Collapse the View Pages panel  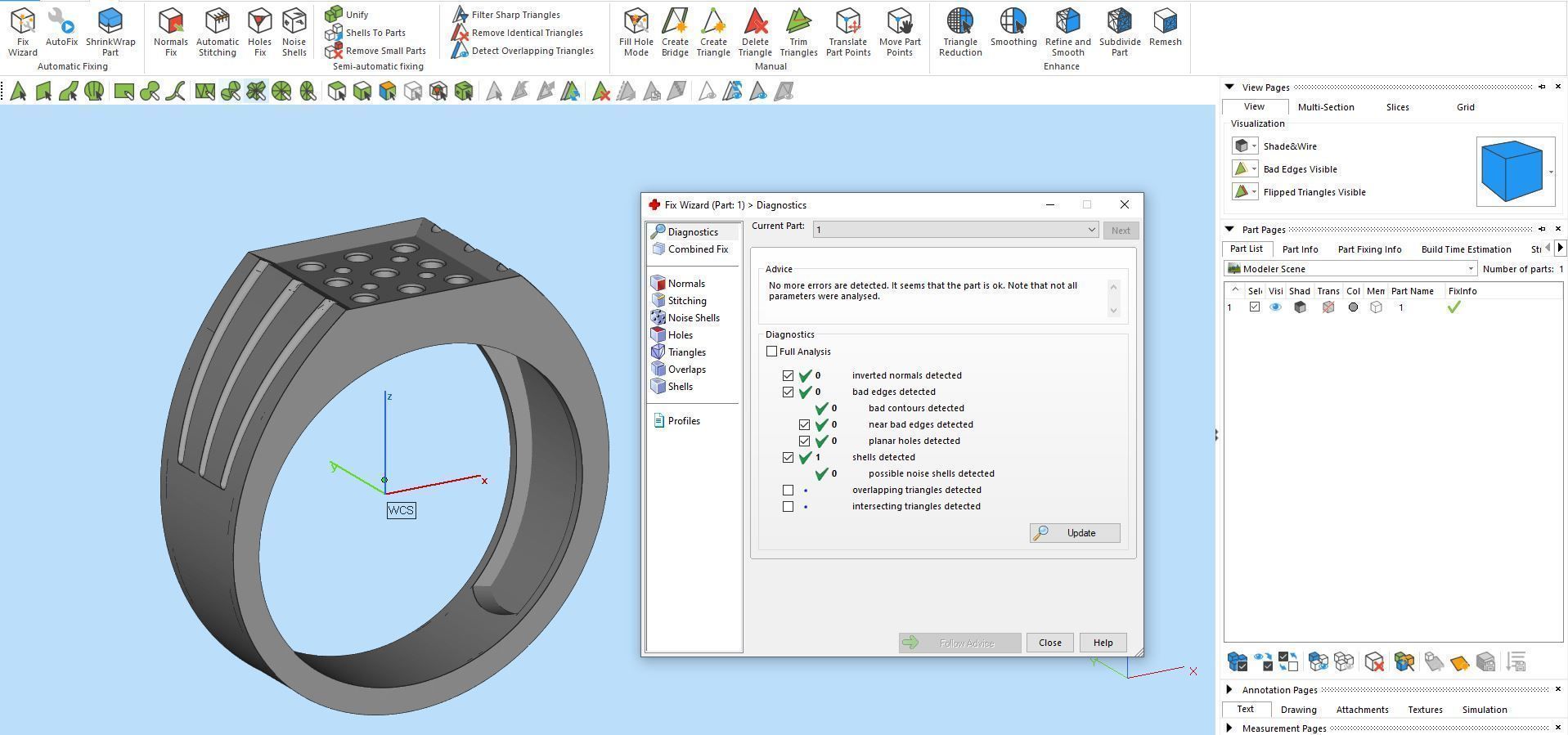(1229, 87)
